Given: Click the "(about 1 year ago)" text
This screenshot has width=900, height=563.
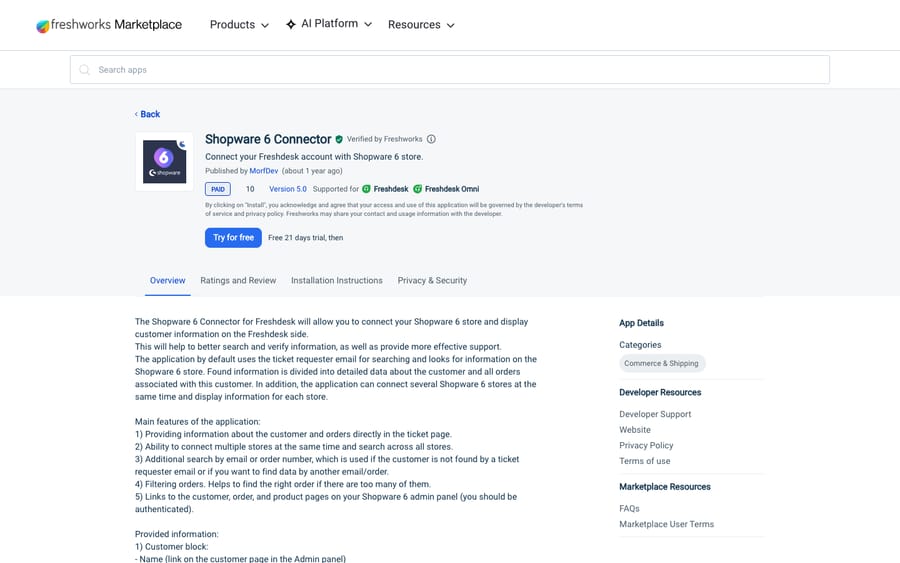Looking at the screenshot, I should 312,171.
